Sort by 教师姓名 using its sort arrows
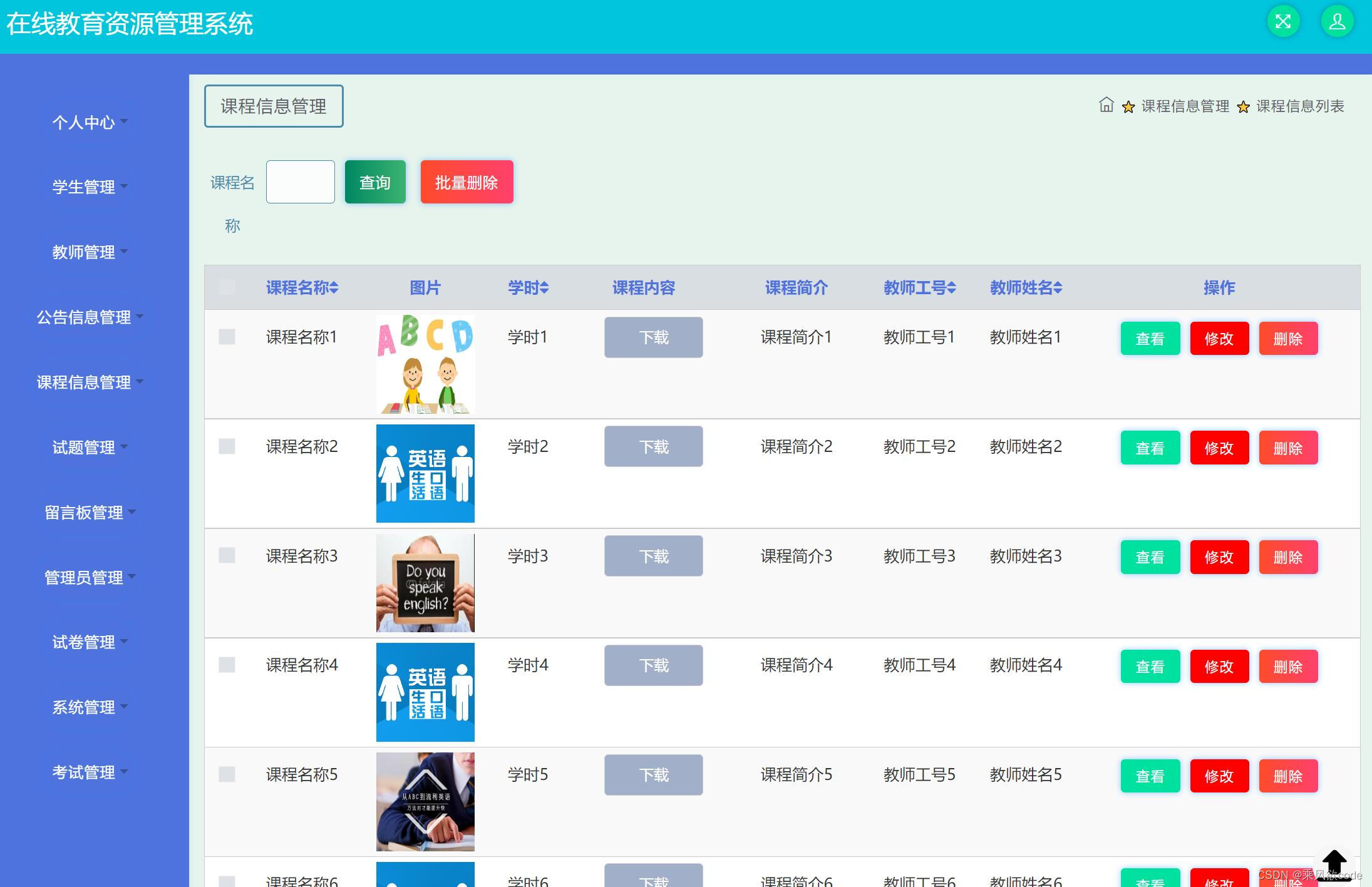This screenshot has height=887, width=1372. coord(1059,287)
